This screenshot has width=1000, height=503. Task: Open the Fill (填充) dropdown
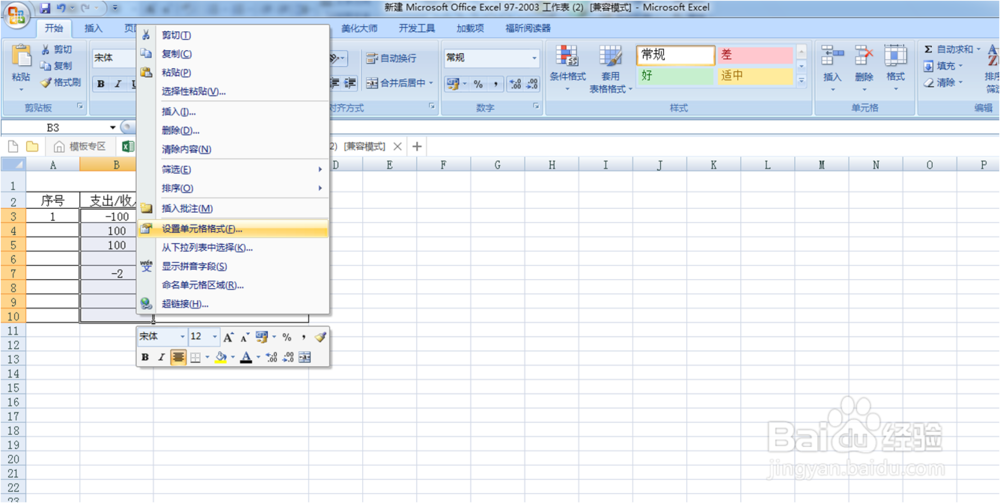(x=943, y=66)
